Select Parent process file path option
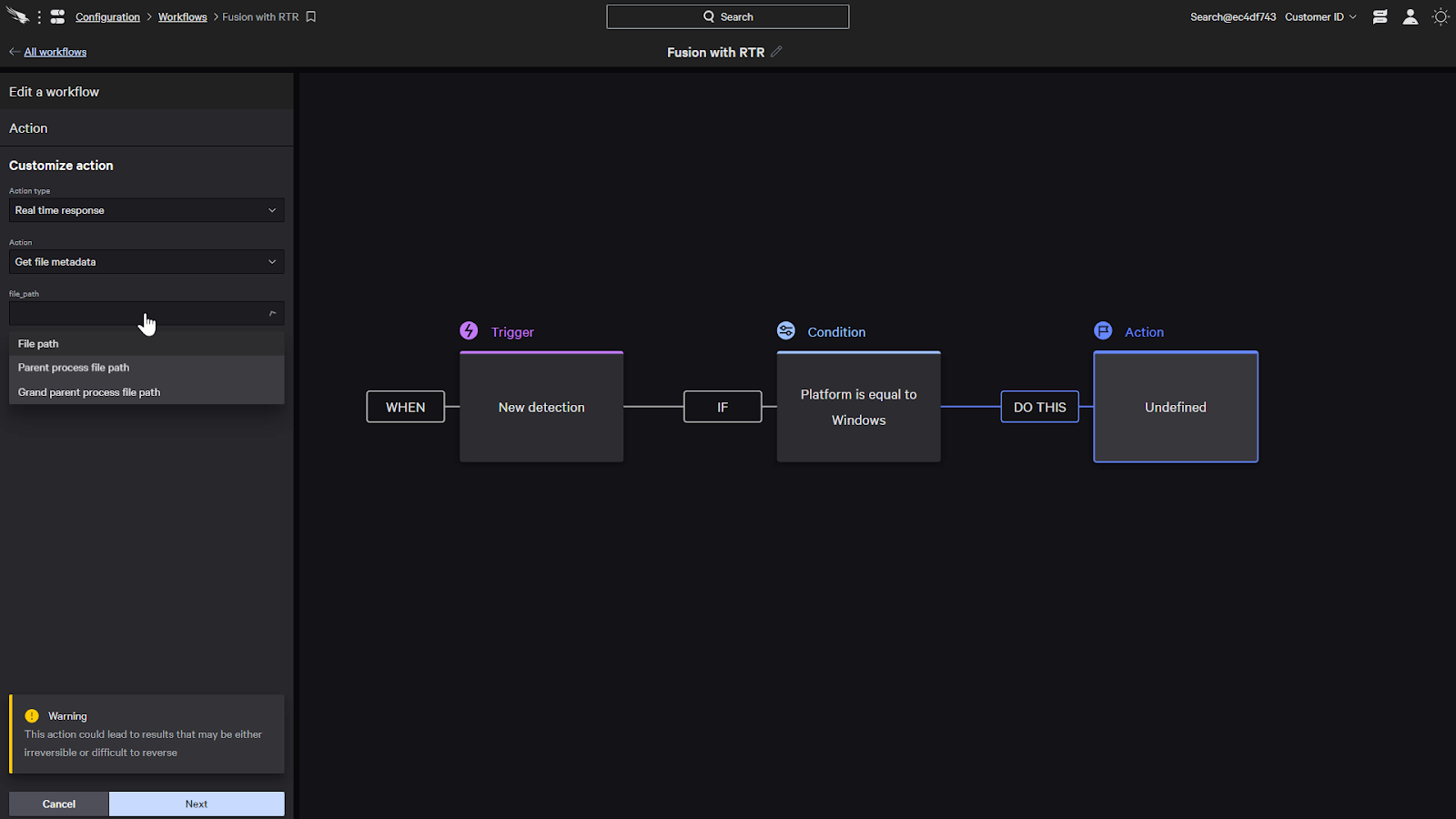Screen dimensions: 1456x819 point(147,368)
